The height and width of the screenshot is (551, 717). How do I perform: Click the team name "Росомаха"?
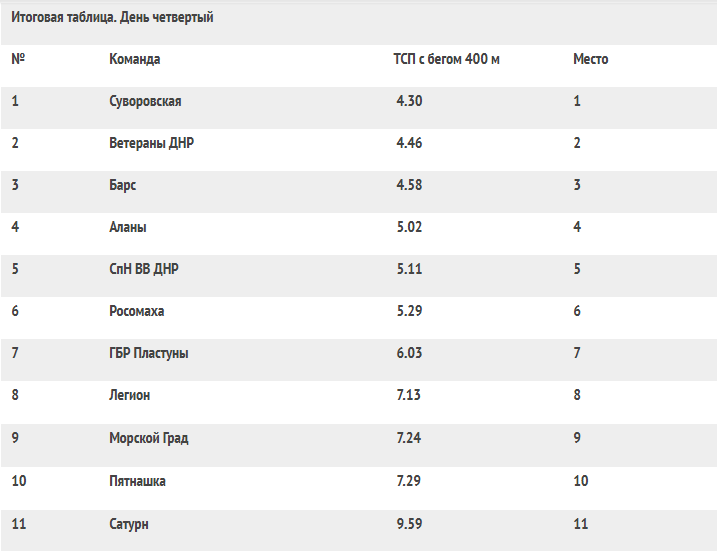[136, 311]
